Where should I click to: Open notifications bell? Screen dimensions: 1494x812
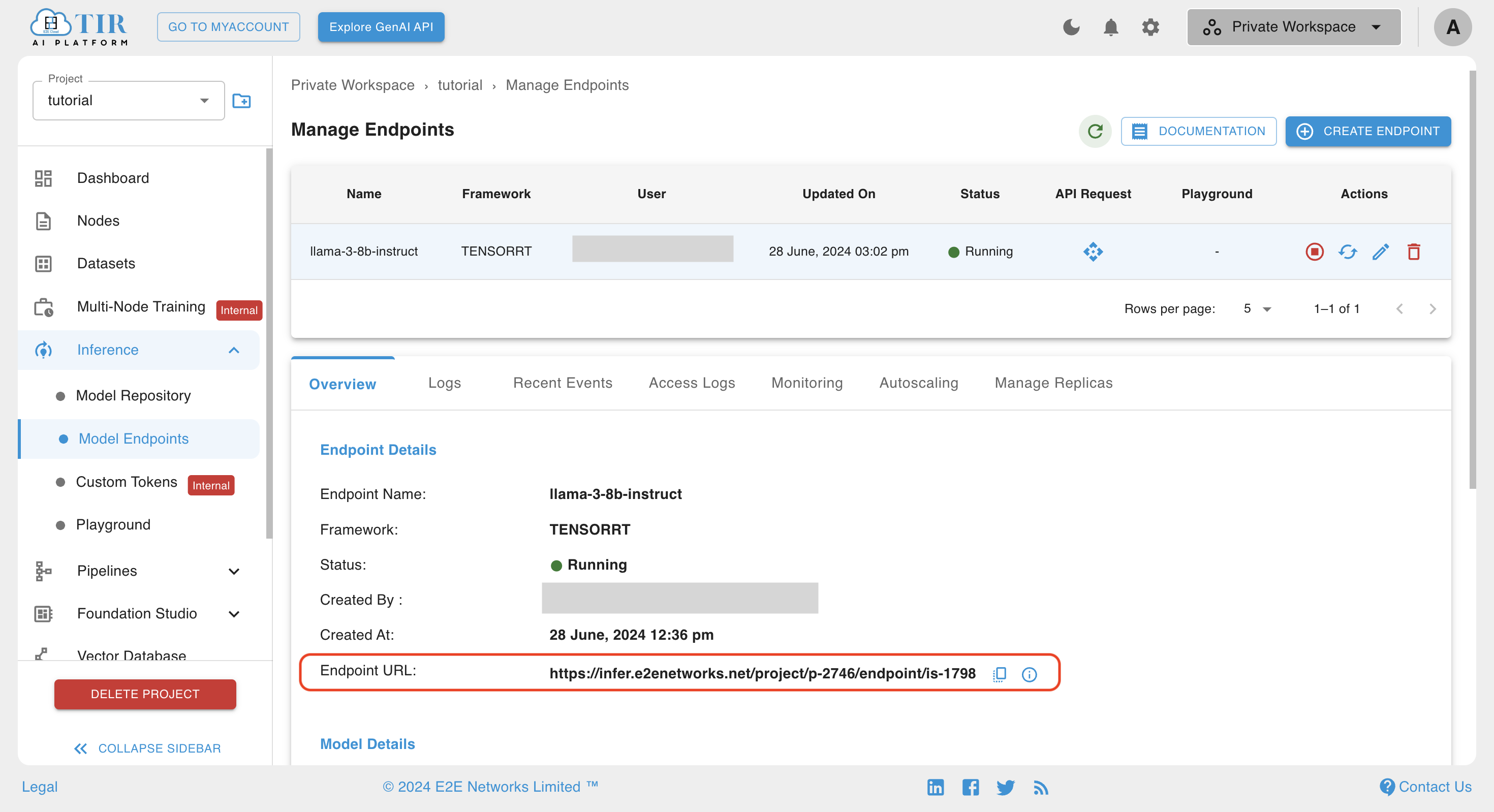[x=1111, y=27]
